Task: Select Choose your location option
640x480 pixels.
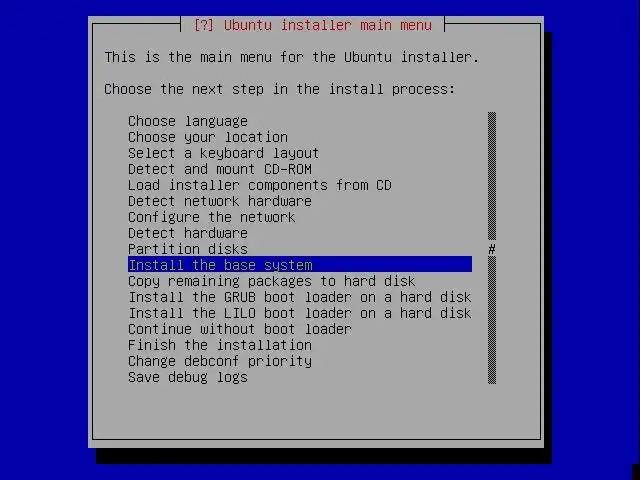Action: [x=208, y=137]
